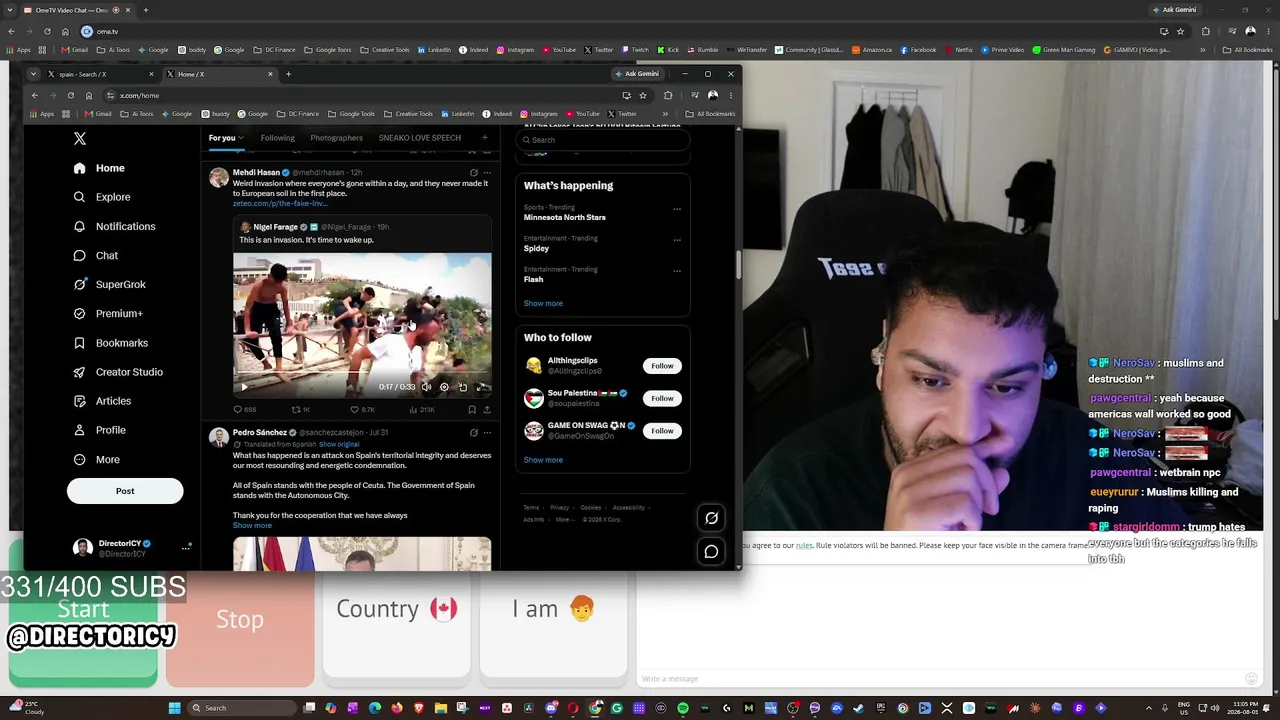
Task: Switch to the spain - Search browser tab
Action: coord(101,74)
